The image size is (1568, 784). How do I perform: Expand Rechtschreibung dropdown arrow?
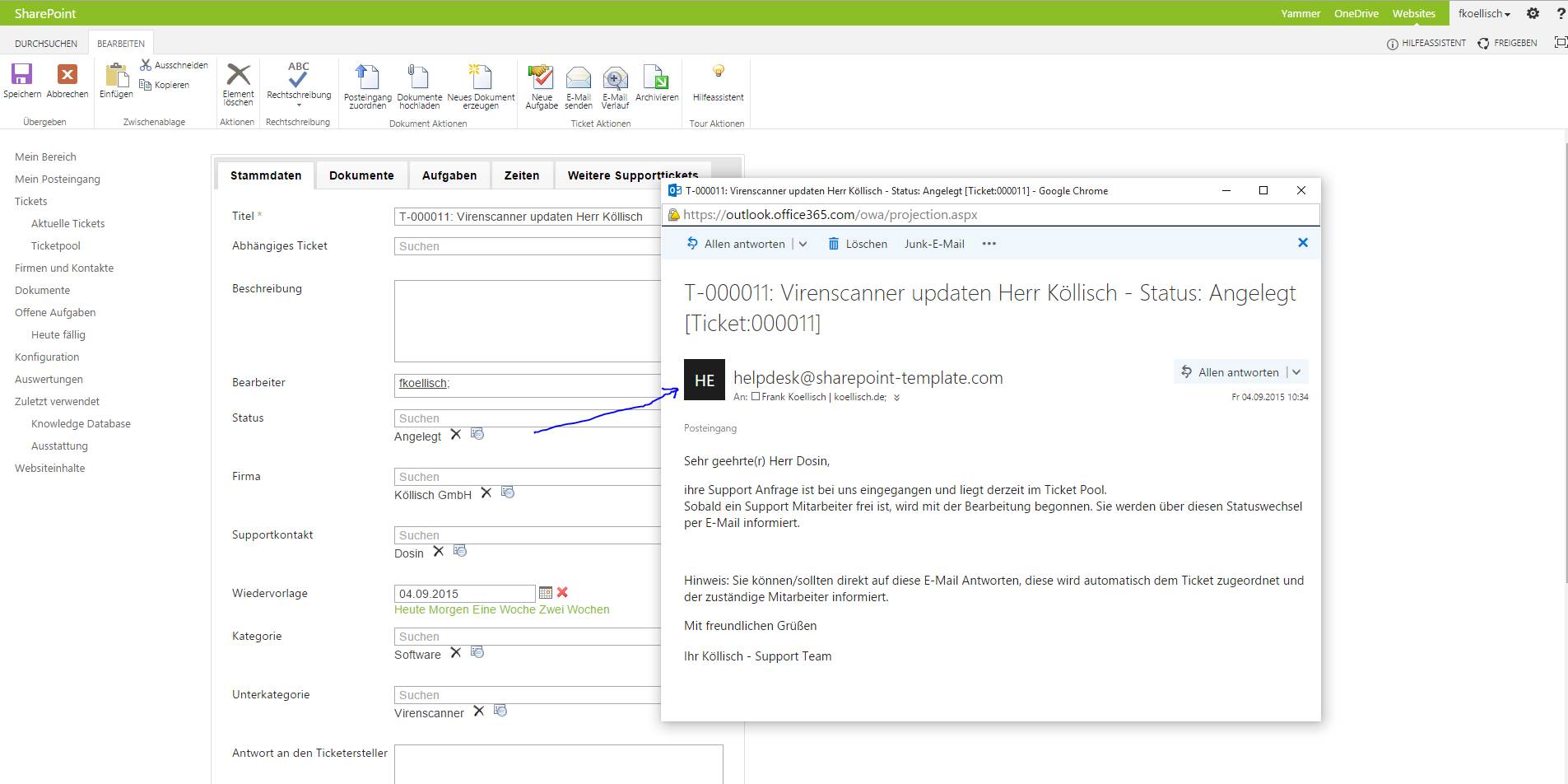(299, 105)
